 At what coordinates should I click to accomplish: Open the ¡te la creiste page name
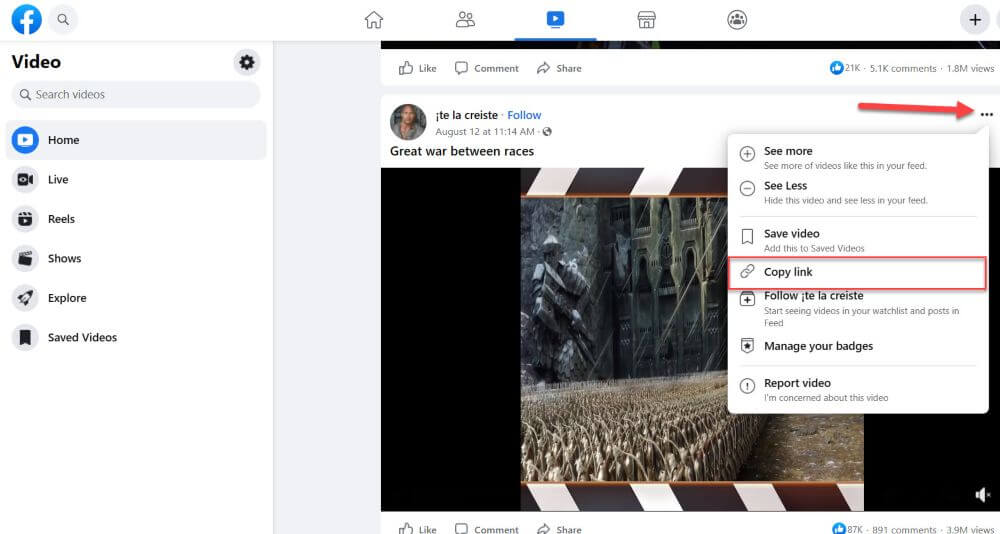tap(467, 115)
